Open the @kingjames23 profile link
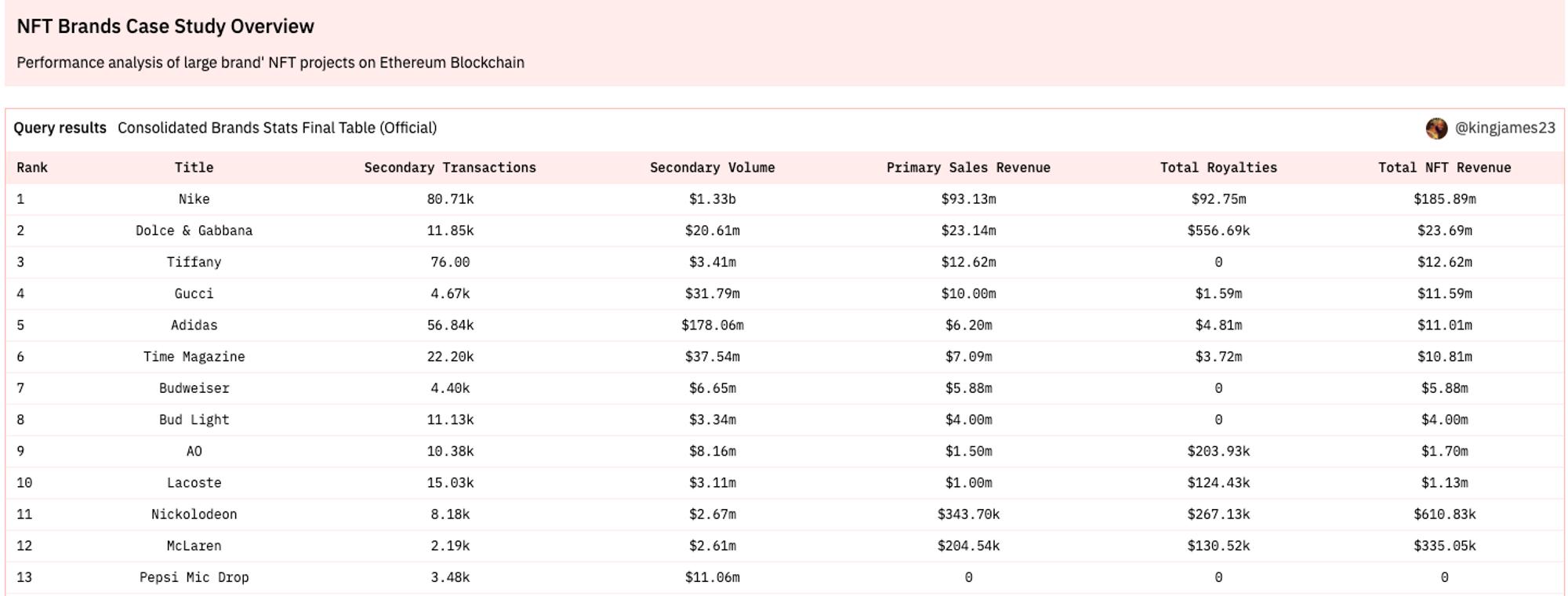The height and width of the screenshot is (596, 1568). 1504,129
